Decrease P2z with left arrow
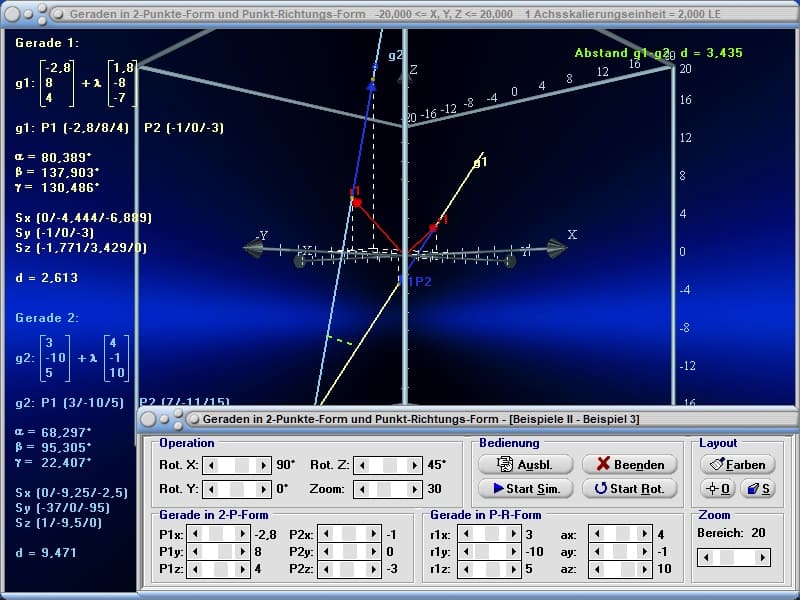Image resolution: width=800 pixels, height=600 pixels. point(325,570)
